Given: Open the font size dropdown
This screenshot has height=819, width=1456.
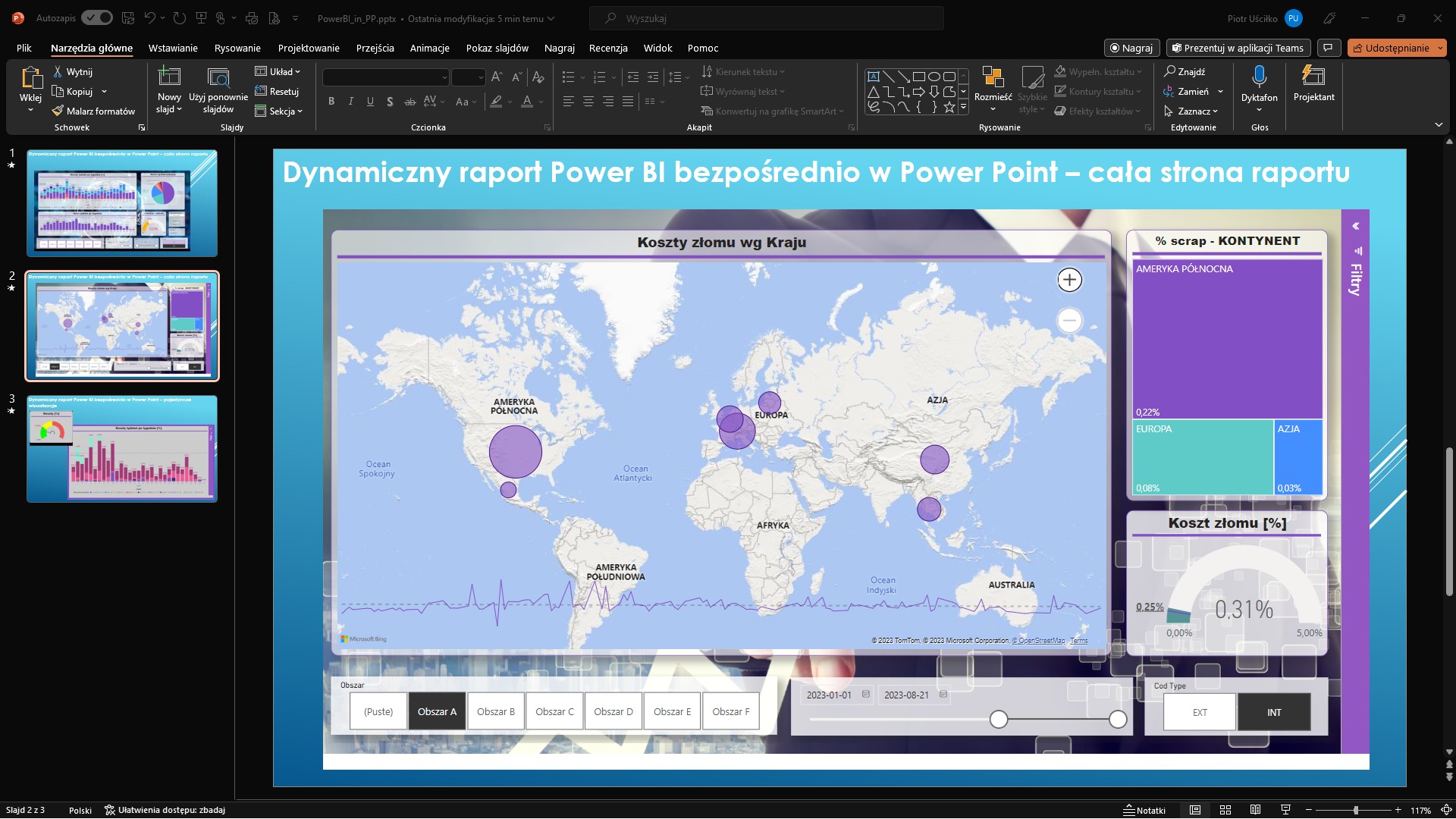Looking at the screenshot, I should pos(480,77).
